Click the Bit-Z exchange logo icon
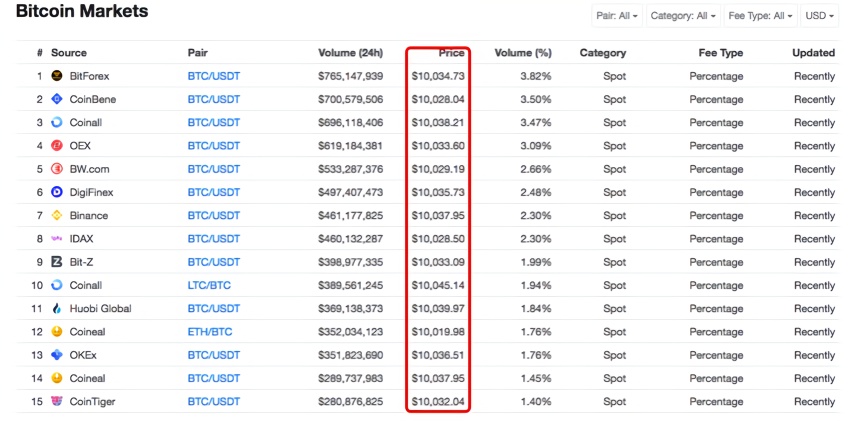The image size is (849, 421). [x=57, y=262]
